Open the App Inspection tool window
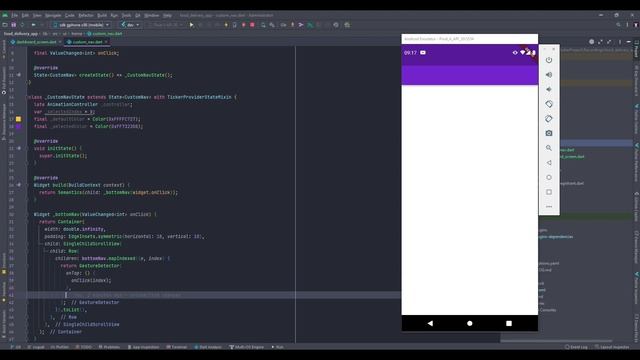Screen dimensions: 640x360 (143, 347)
